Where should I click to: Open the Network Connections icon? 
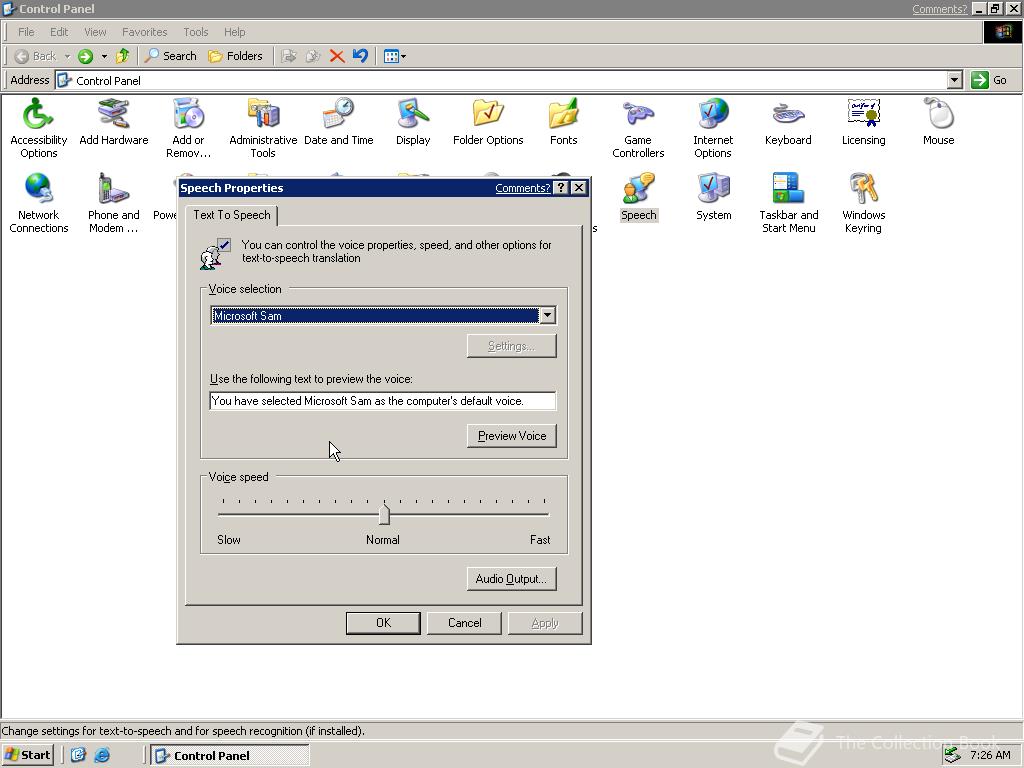[x=39, y=203]
